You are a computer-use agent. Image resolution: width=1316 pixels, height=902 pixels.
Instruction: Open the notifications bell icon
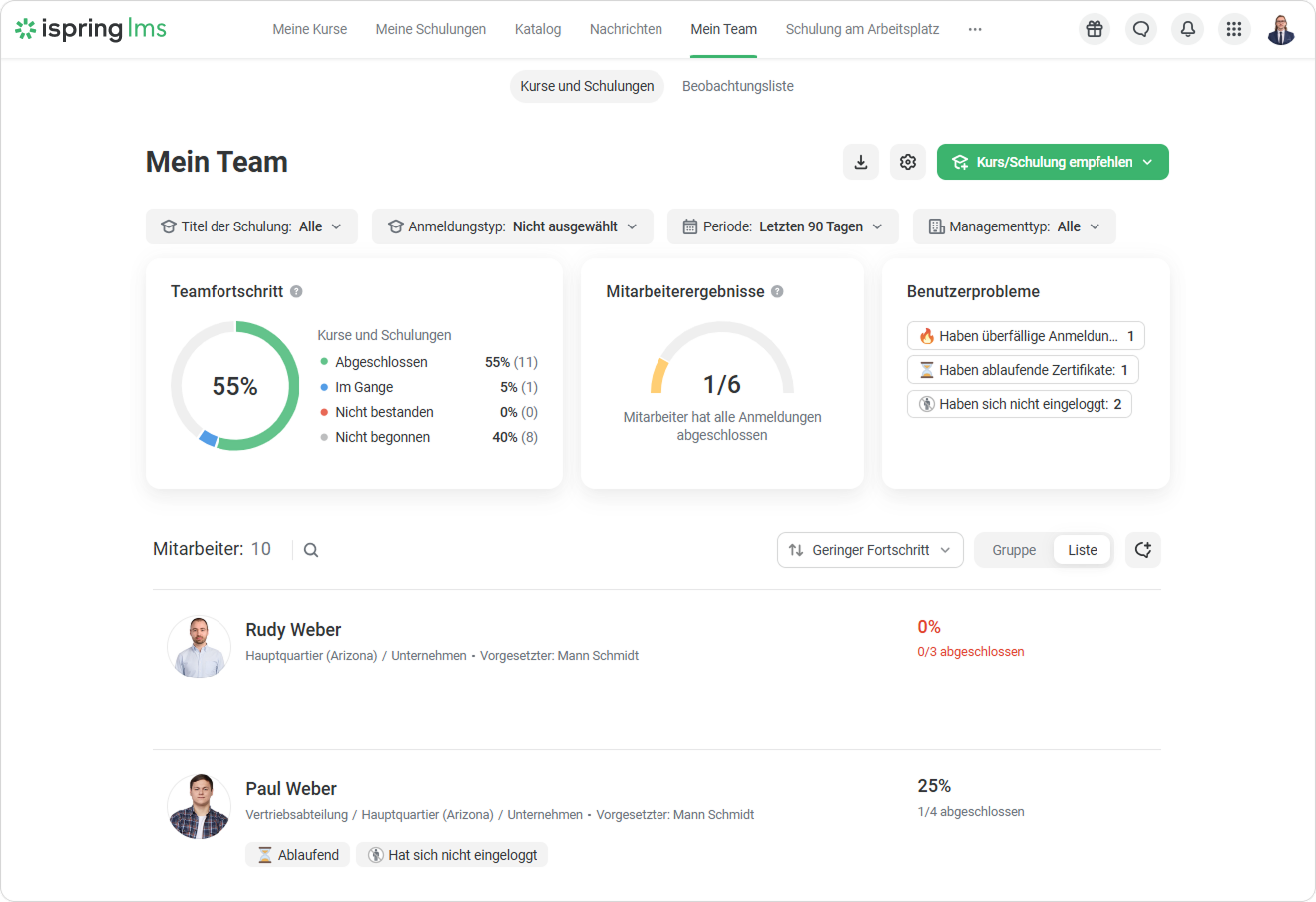1188,29
